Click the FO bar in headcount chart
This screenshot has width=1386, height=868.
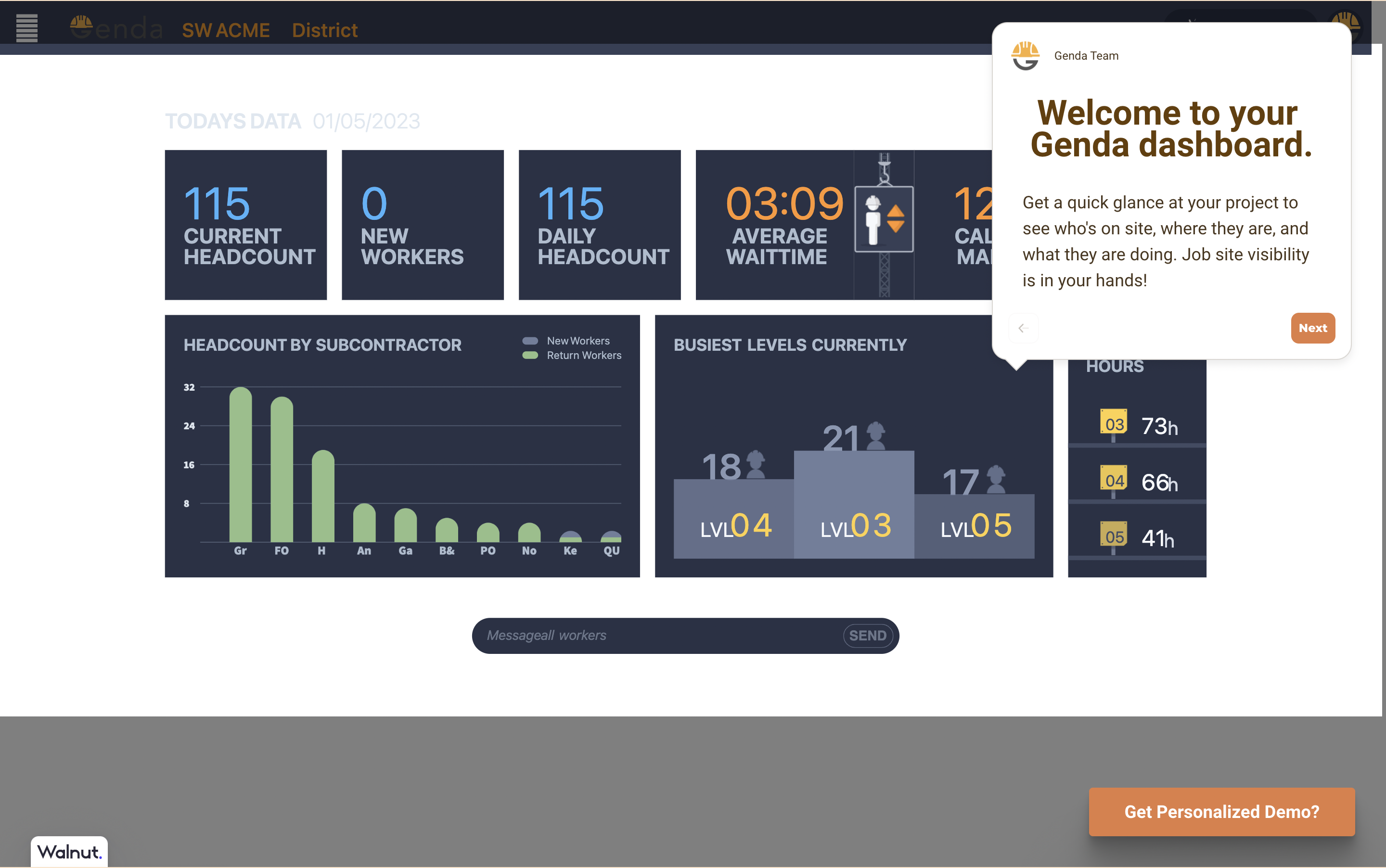[282, 469]
